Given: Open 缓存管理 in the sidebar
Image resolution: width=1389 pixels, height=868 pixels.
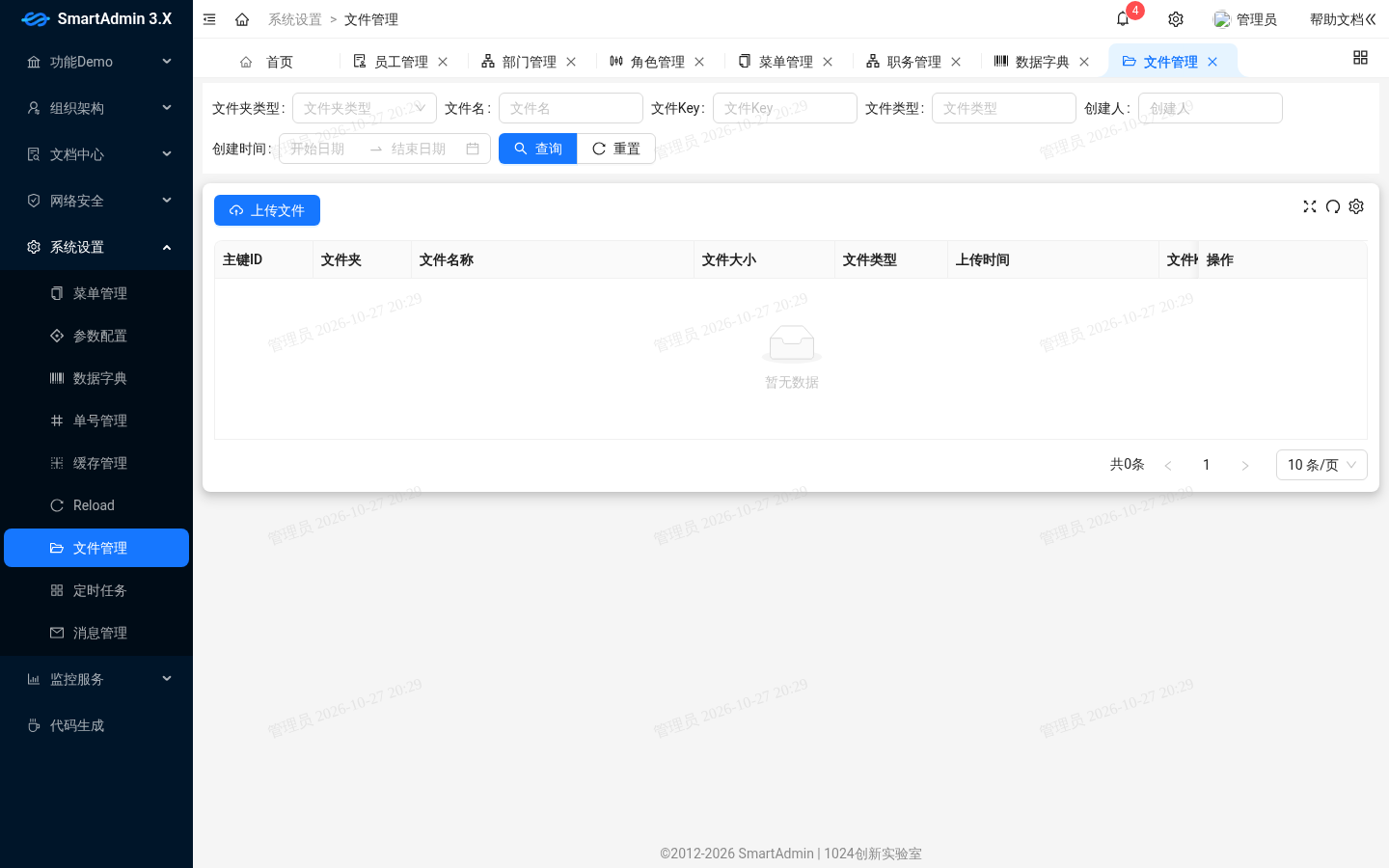Looking at the screenshot, I should point(96,463).
